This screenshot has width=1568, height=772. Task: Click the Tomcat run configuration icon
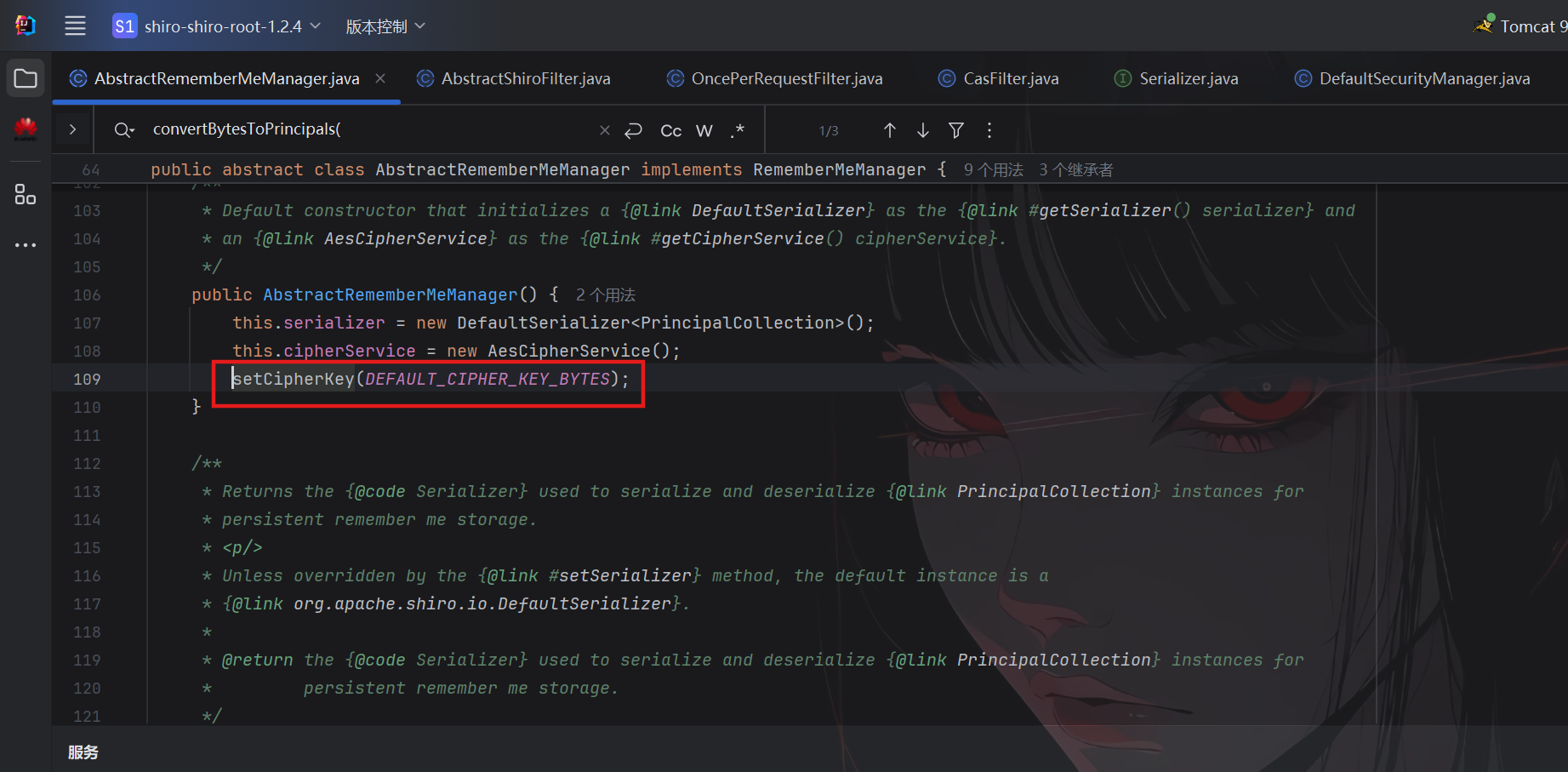pos(1485,25)
